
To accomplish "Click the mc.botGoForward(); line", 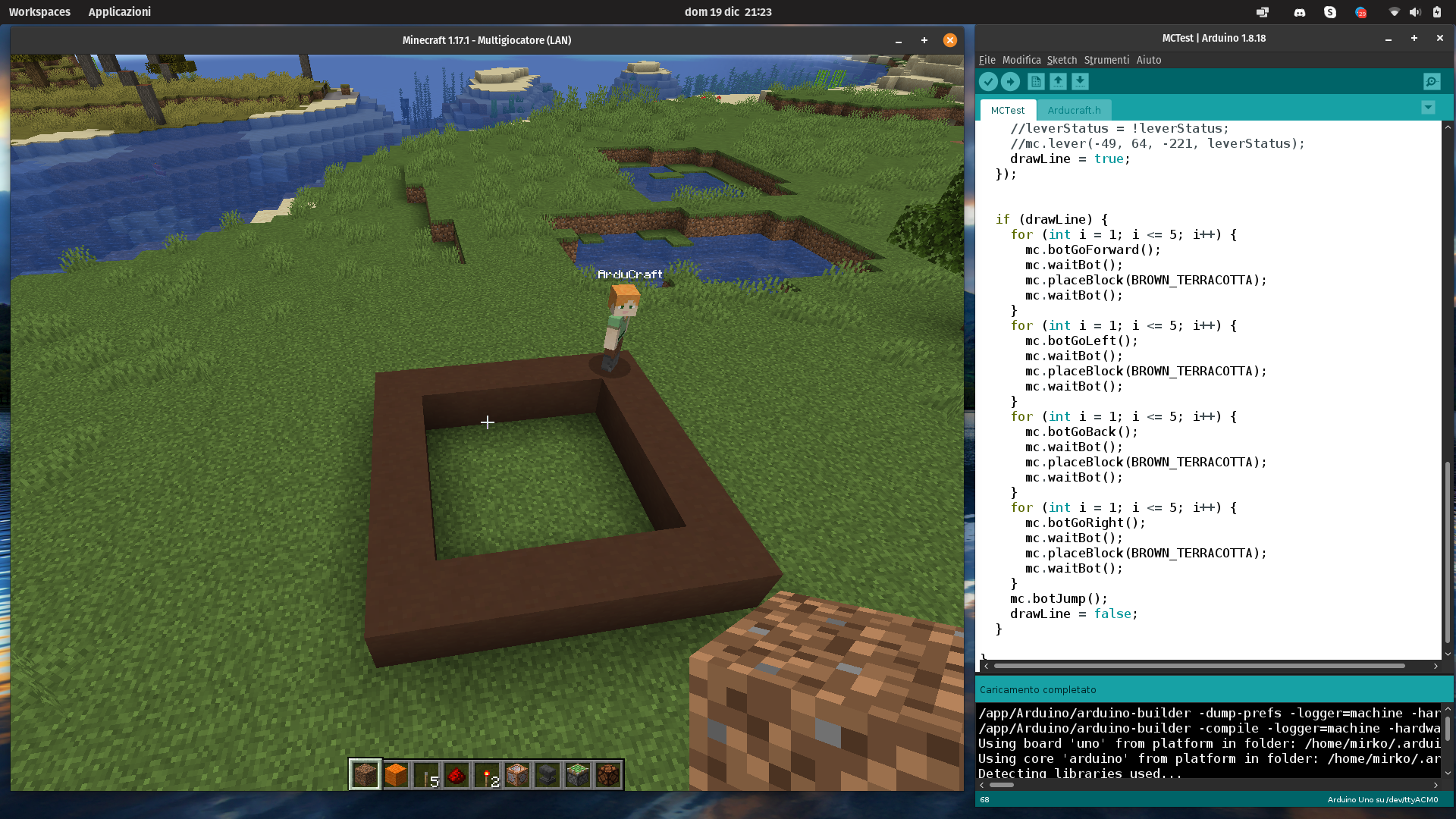I will coord(1093,249).
